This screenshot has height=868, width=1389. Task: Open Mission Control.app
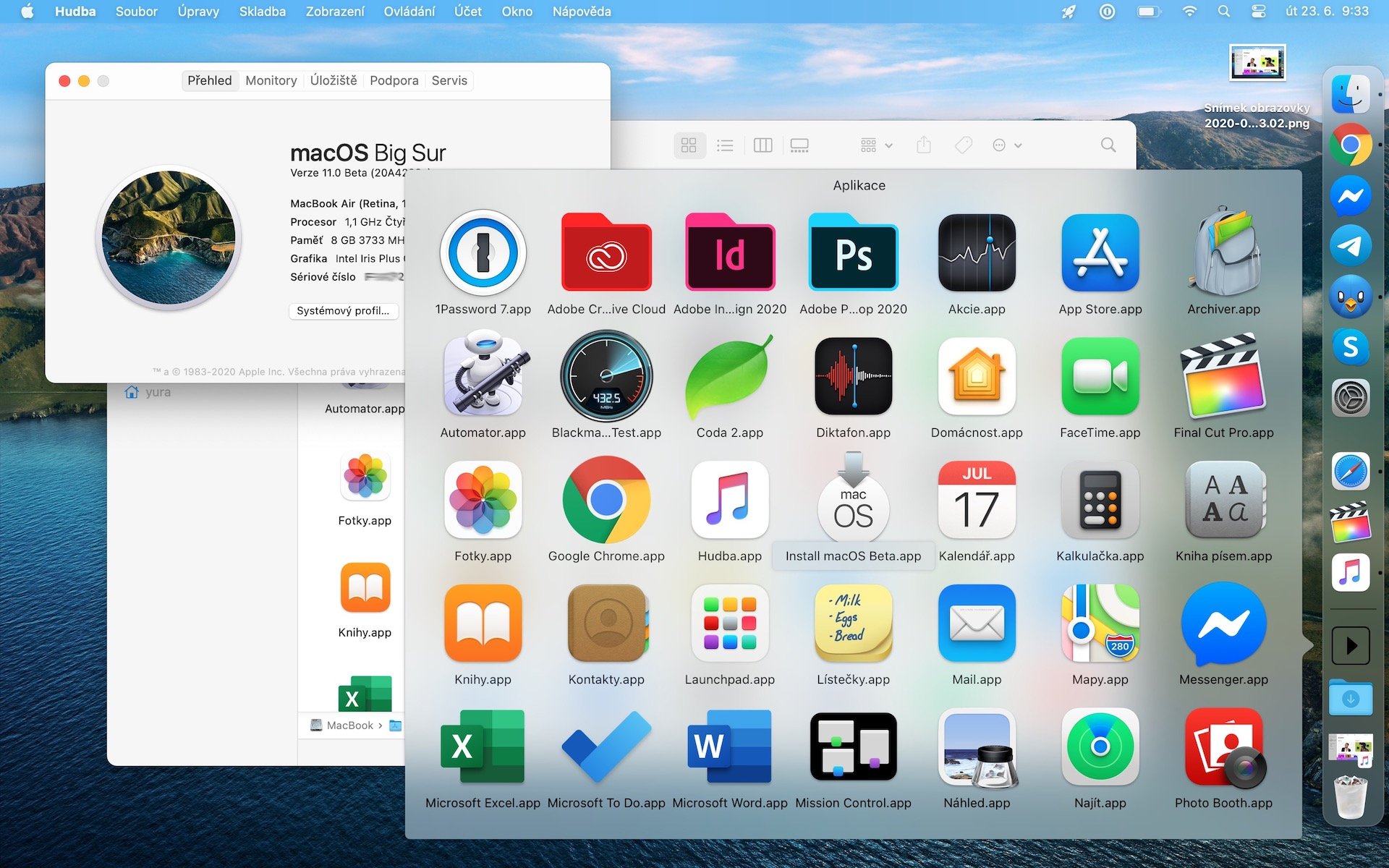click(854, 746)
